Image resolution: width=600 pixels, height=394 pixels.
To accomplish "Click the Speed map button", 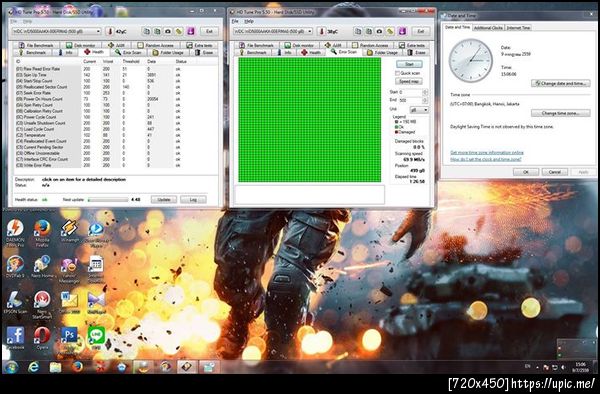I will (409, 81).
